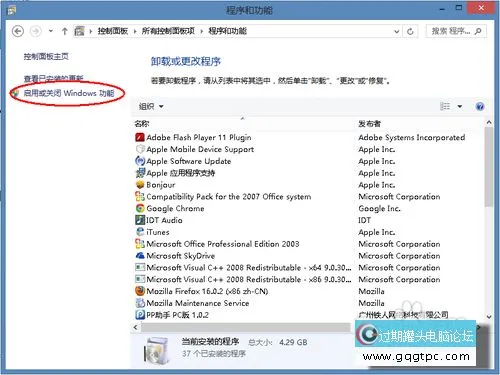Click the Bonjour package icon
Screen dimensions: 500x375
(140, 185)
